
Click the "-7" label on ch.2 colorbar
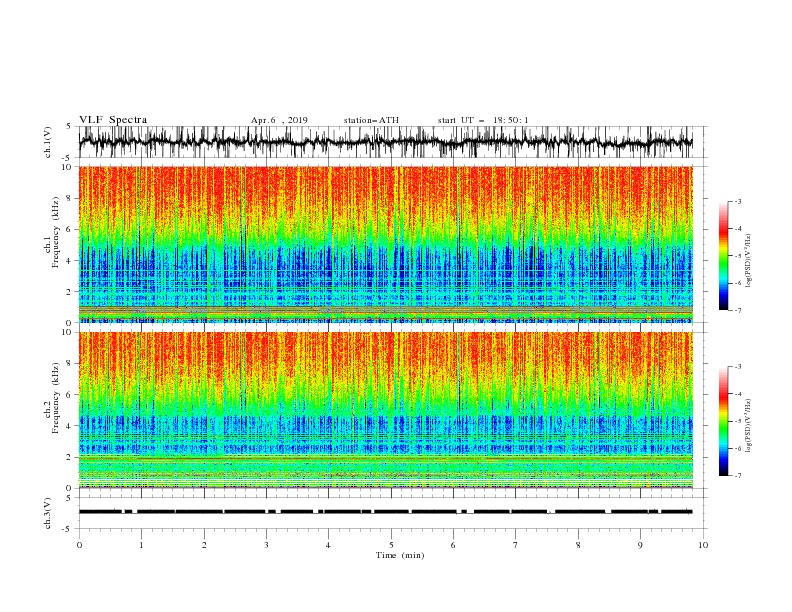click(738, 476)
